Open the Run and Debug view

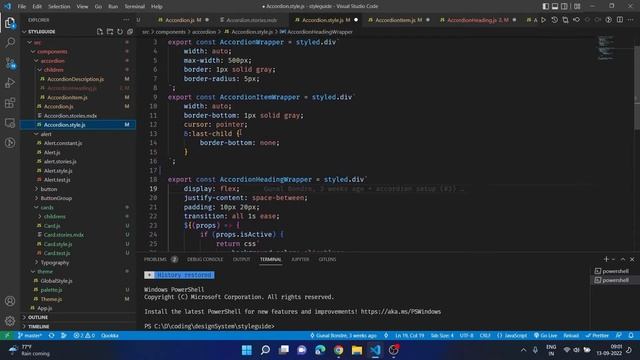coord(10,83)
